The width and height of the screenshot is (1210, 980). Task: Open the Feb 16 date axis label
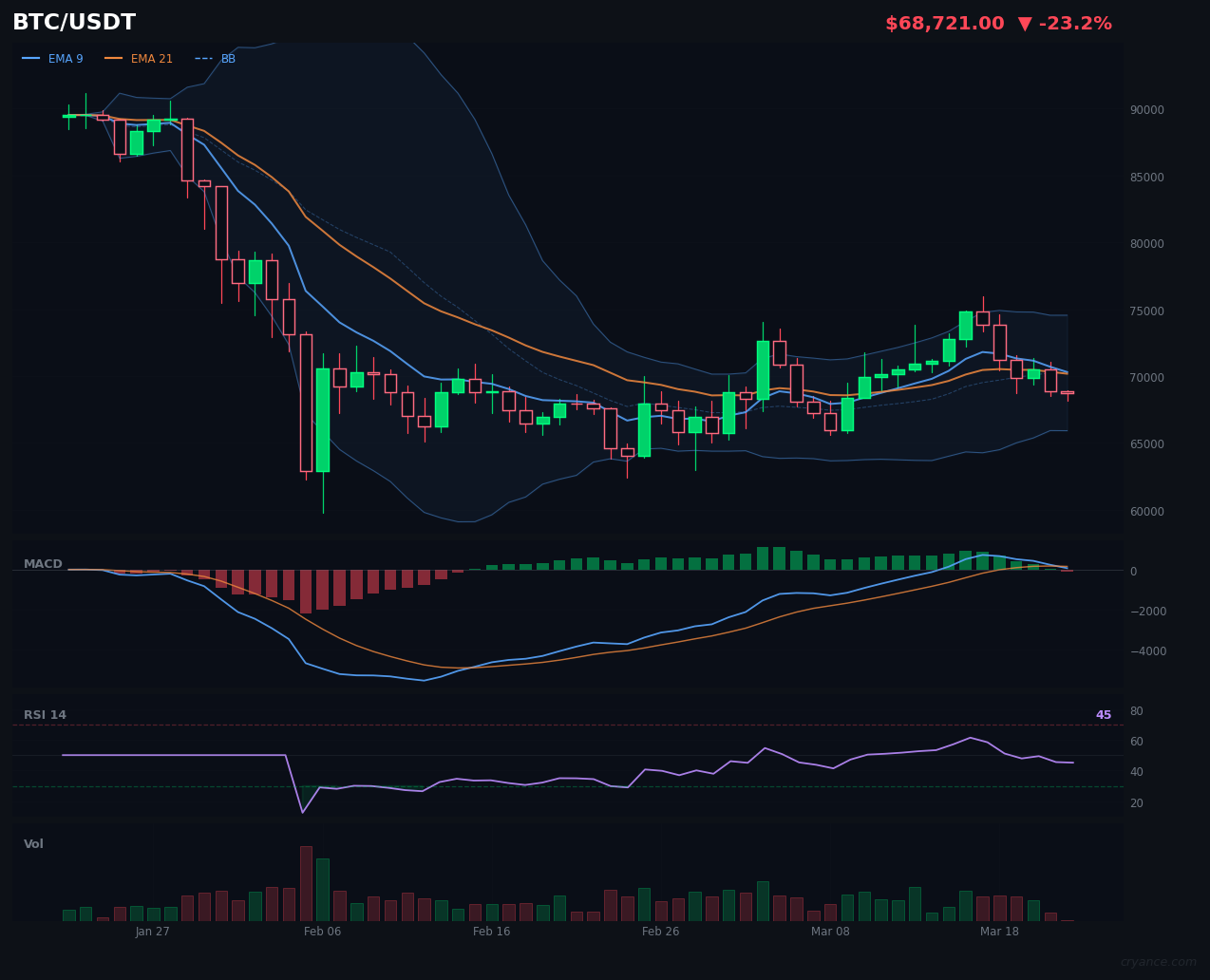click(491, 932)
